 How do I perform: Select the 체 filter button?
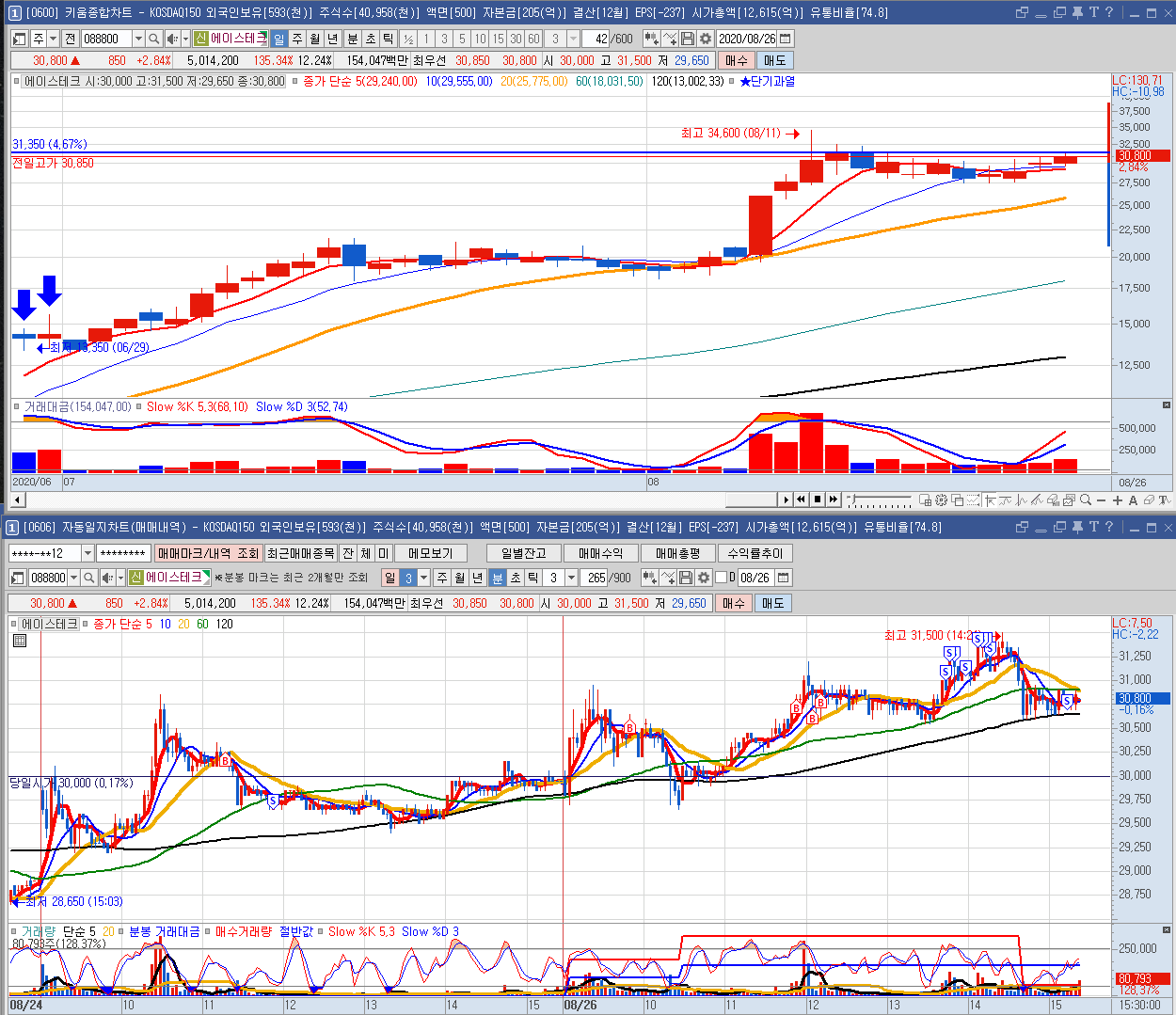[366, 553]
